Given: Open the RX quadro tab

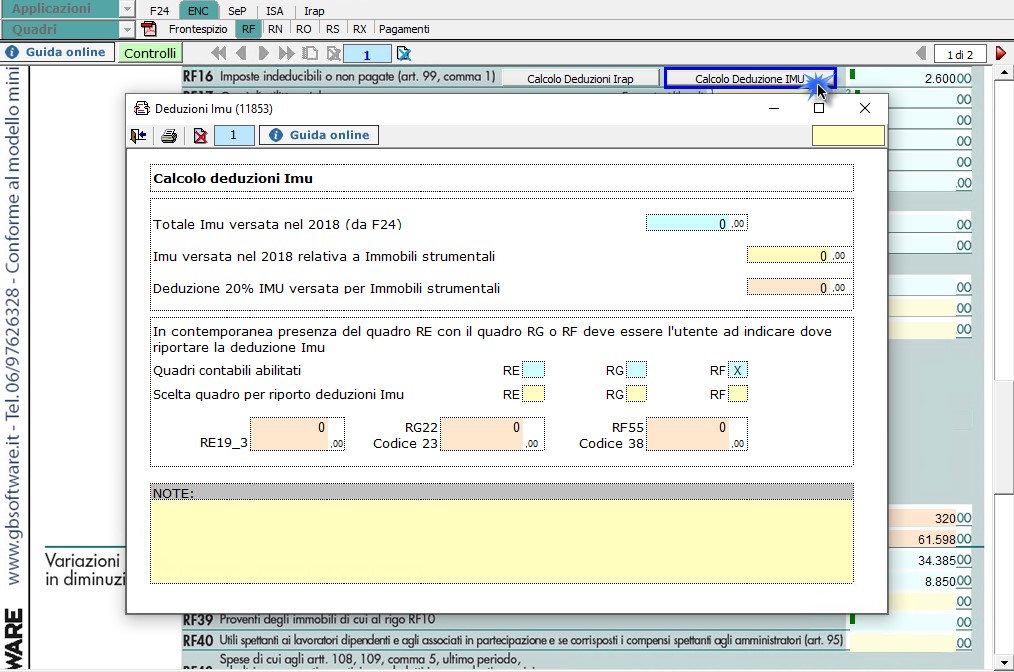Looking at the screenshot, I should pos(360,29).
